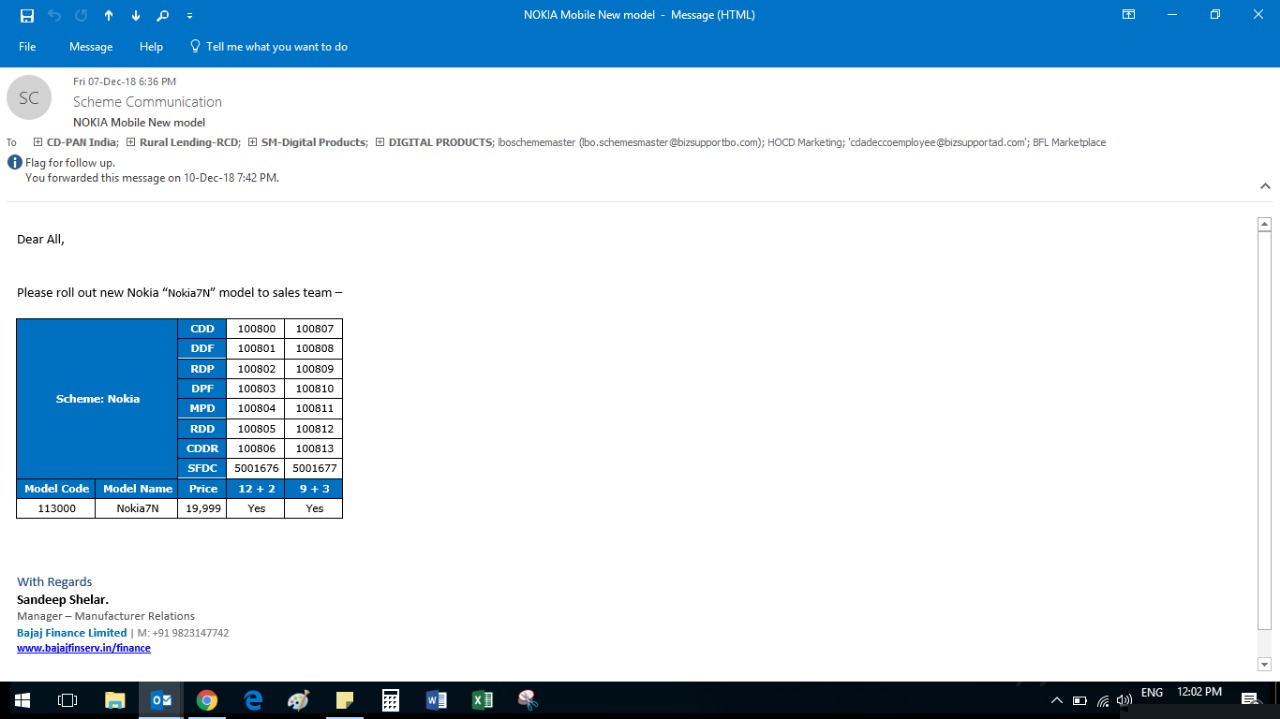The height and width of the screenshot is (719, 1280).
Task: Click the Flag for follow up info icon
Action: [x=14, y=163]
